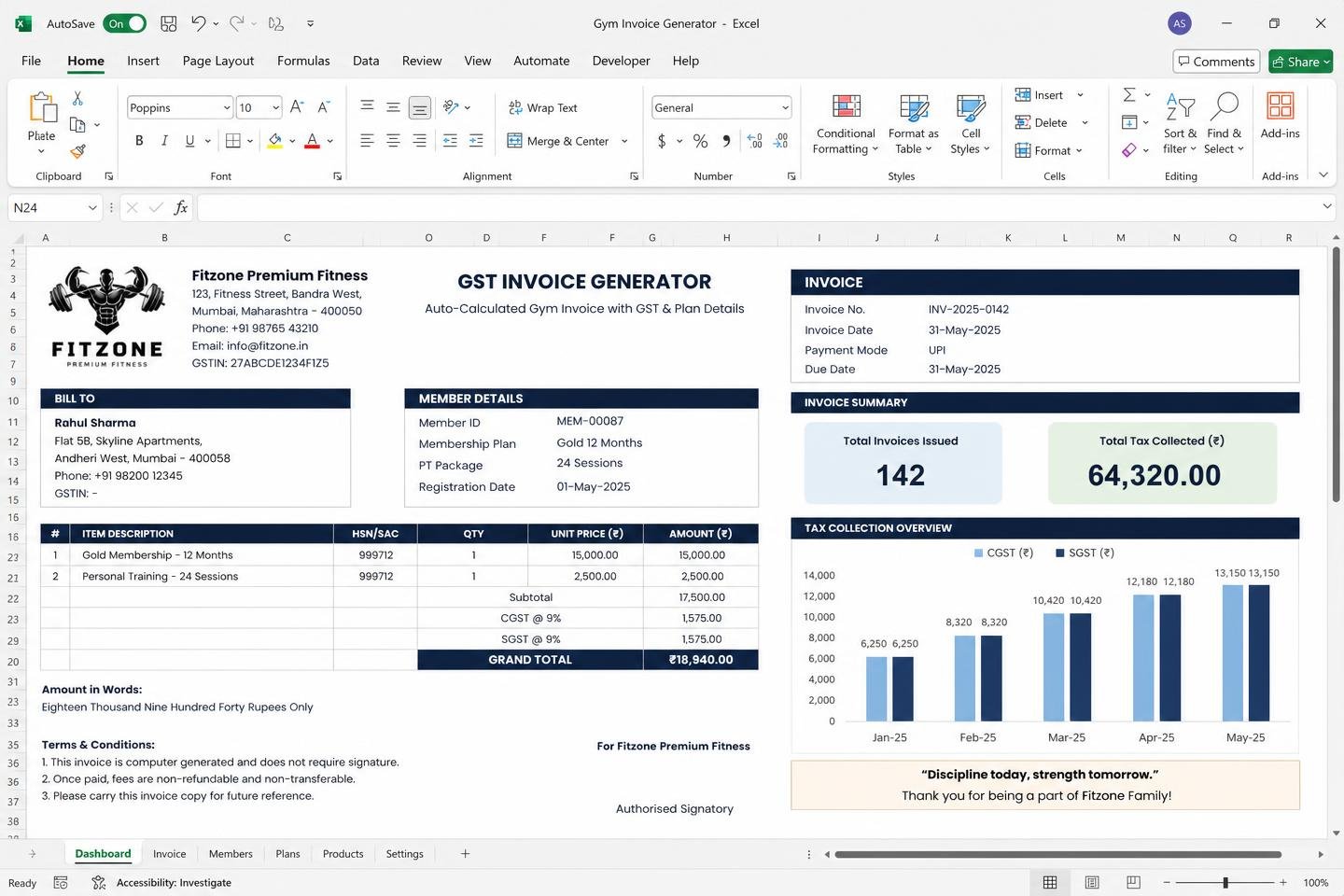
Task: Click Delete cells button
Action: pyautogui.click(x=1041, y=122)
